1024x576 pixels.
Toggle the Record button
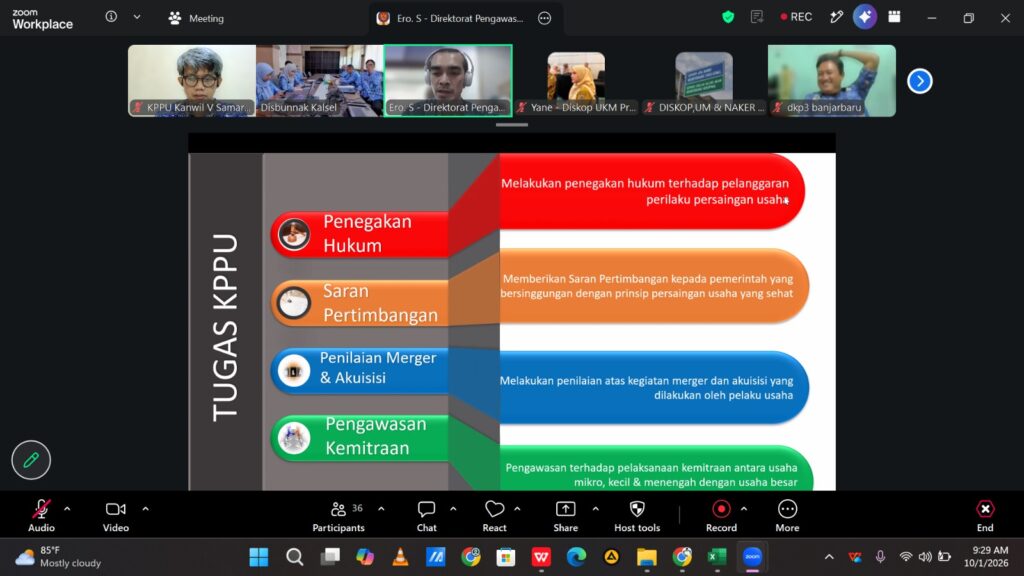pyautogui.click(x=721, y=515)
